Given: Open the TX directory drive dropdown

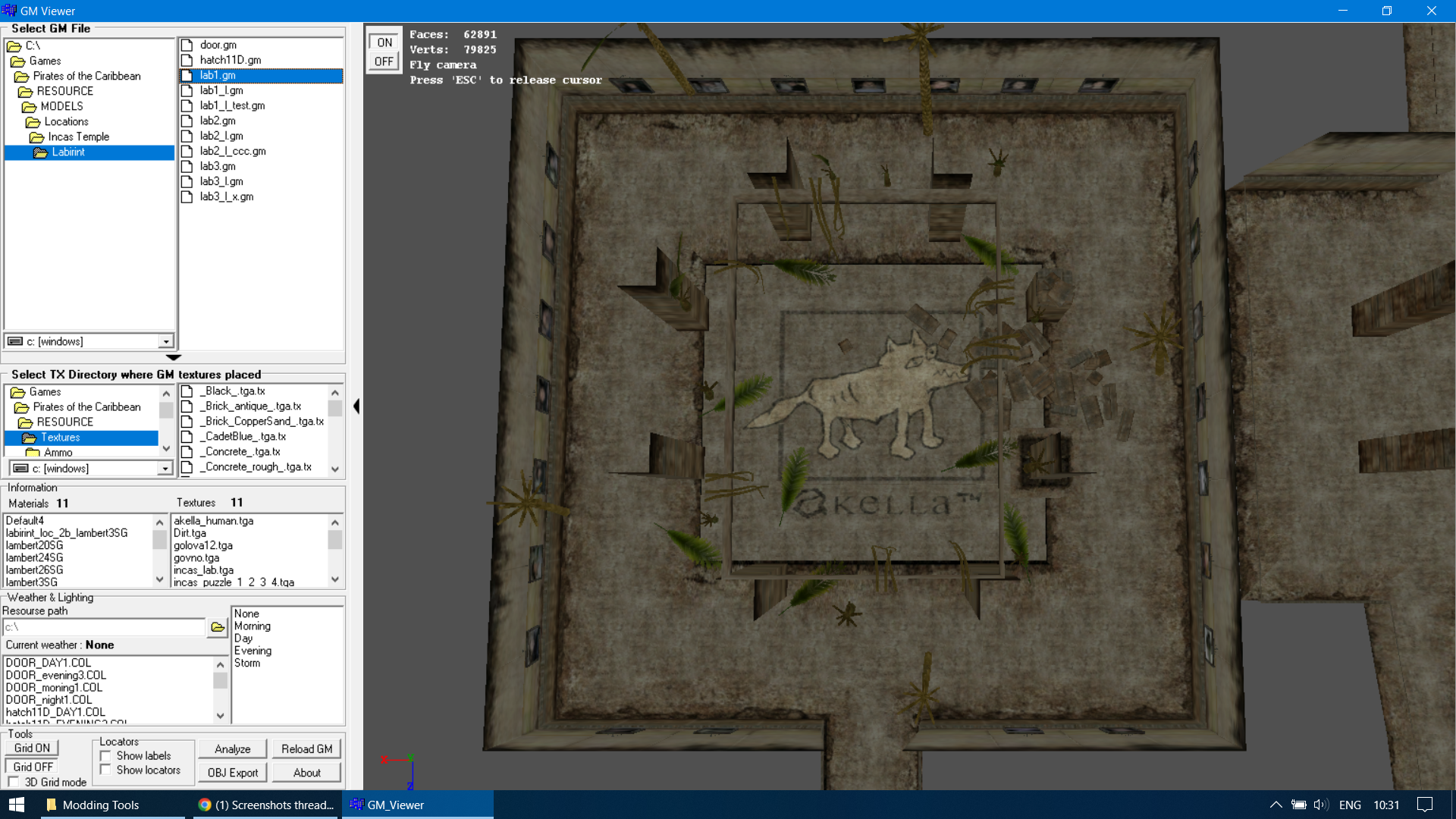Looking at the screenshot, I should click(x=165, y=469).
